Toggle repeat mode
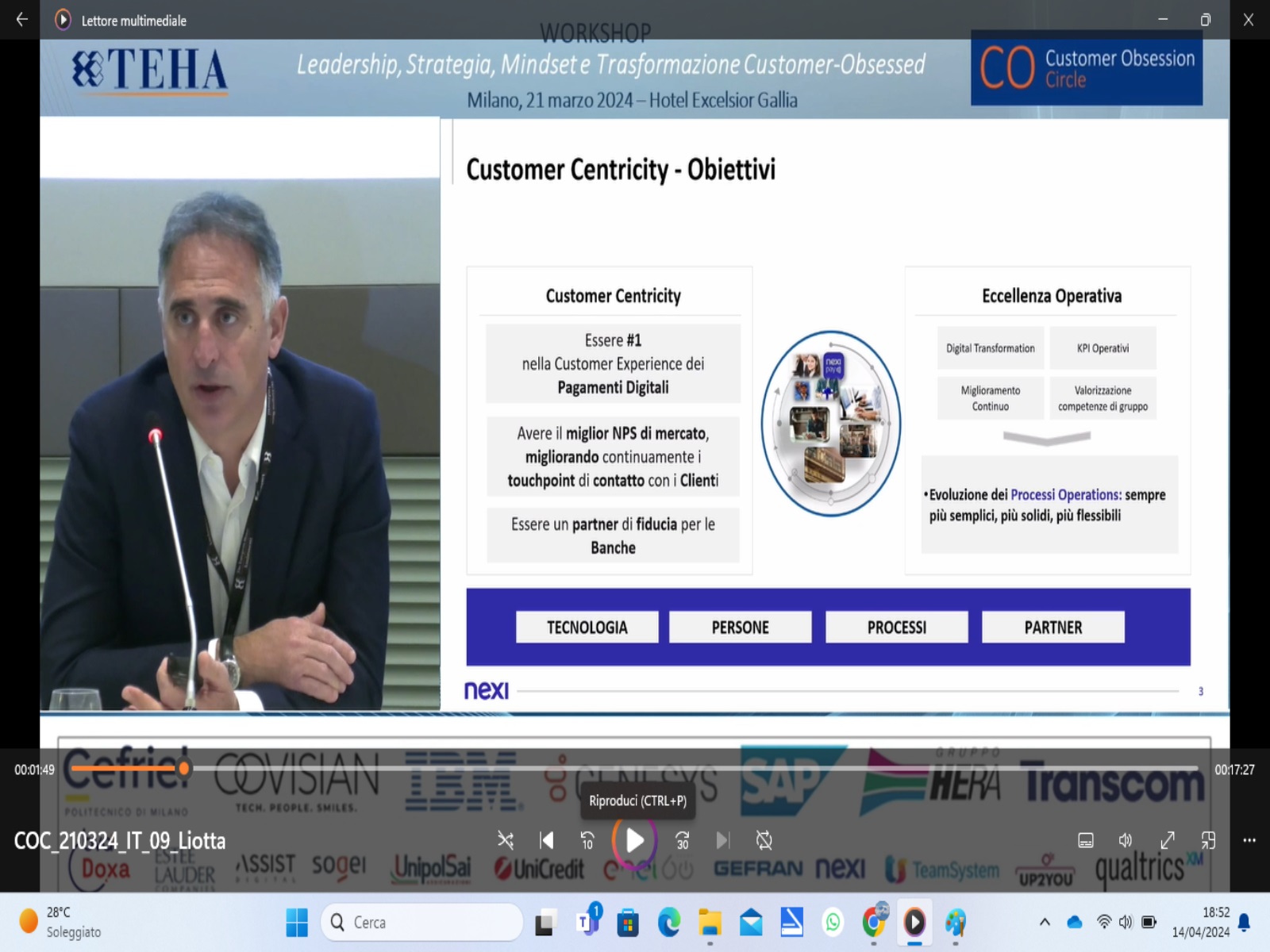 (764, 840)
